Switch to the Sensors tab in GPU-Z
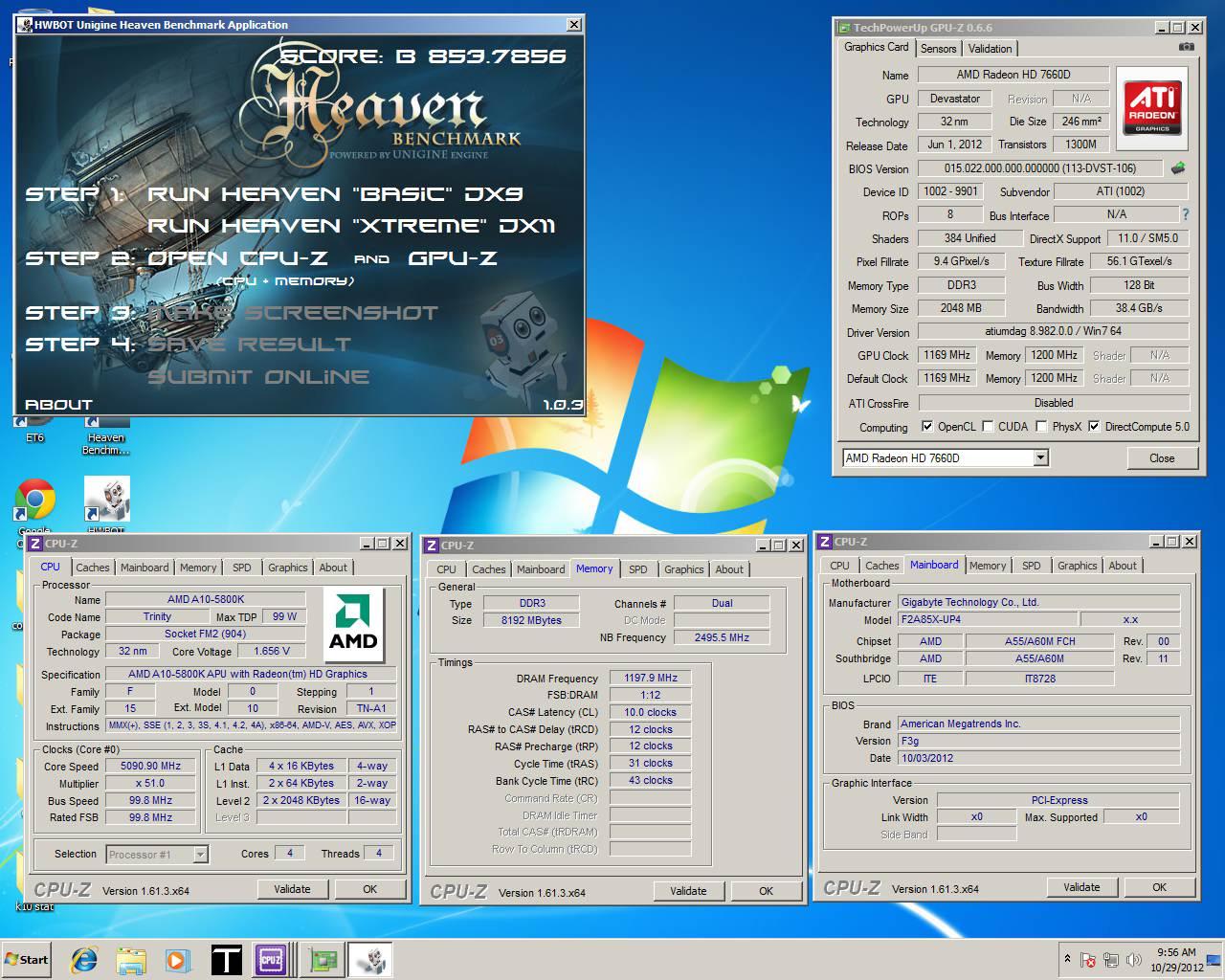Viewport: 1225px width, 980px height. coord(938,49)
